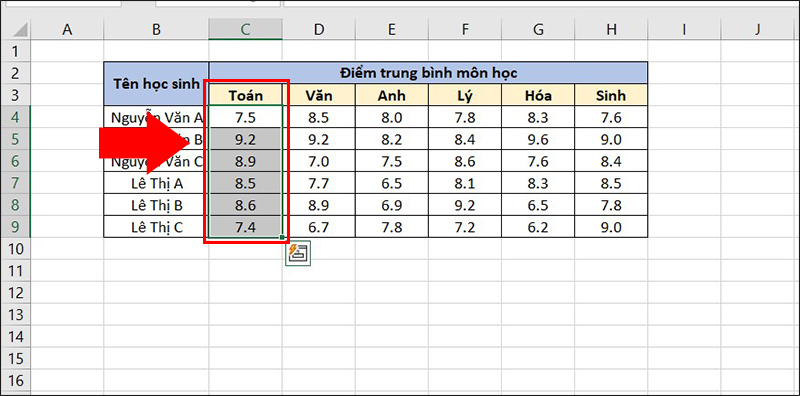Select column D header
The image size is (800, 396).
coord(319,30)
